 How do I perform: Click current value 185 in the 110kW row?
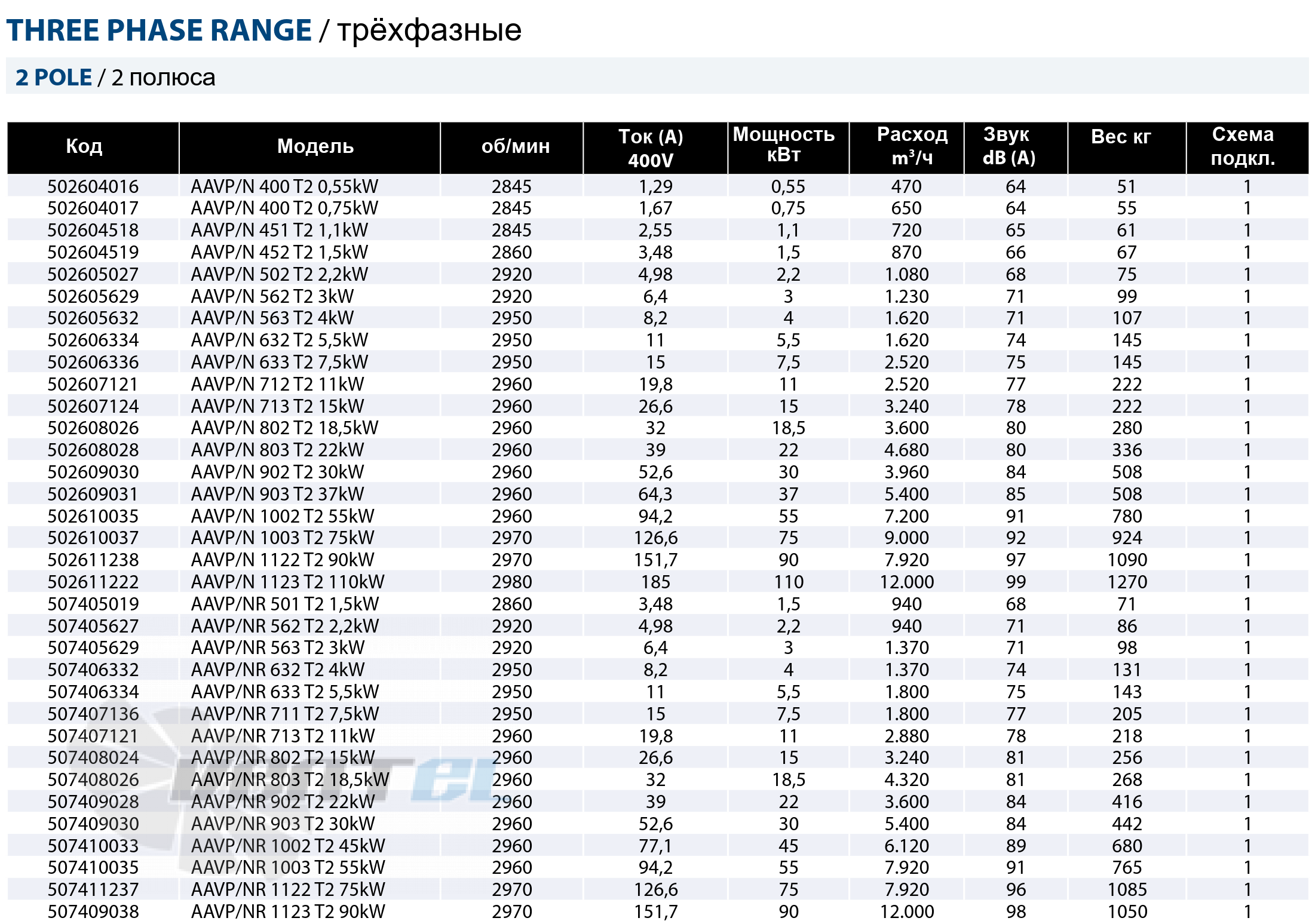tap(655, 582)
